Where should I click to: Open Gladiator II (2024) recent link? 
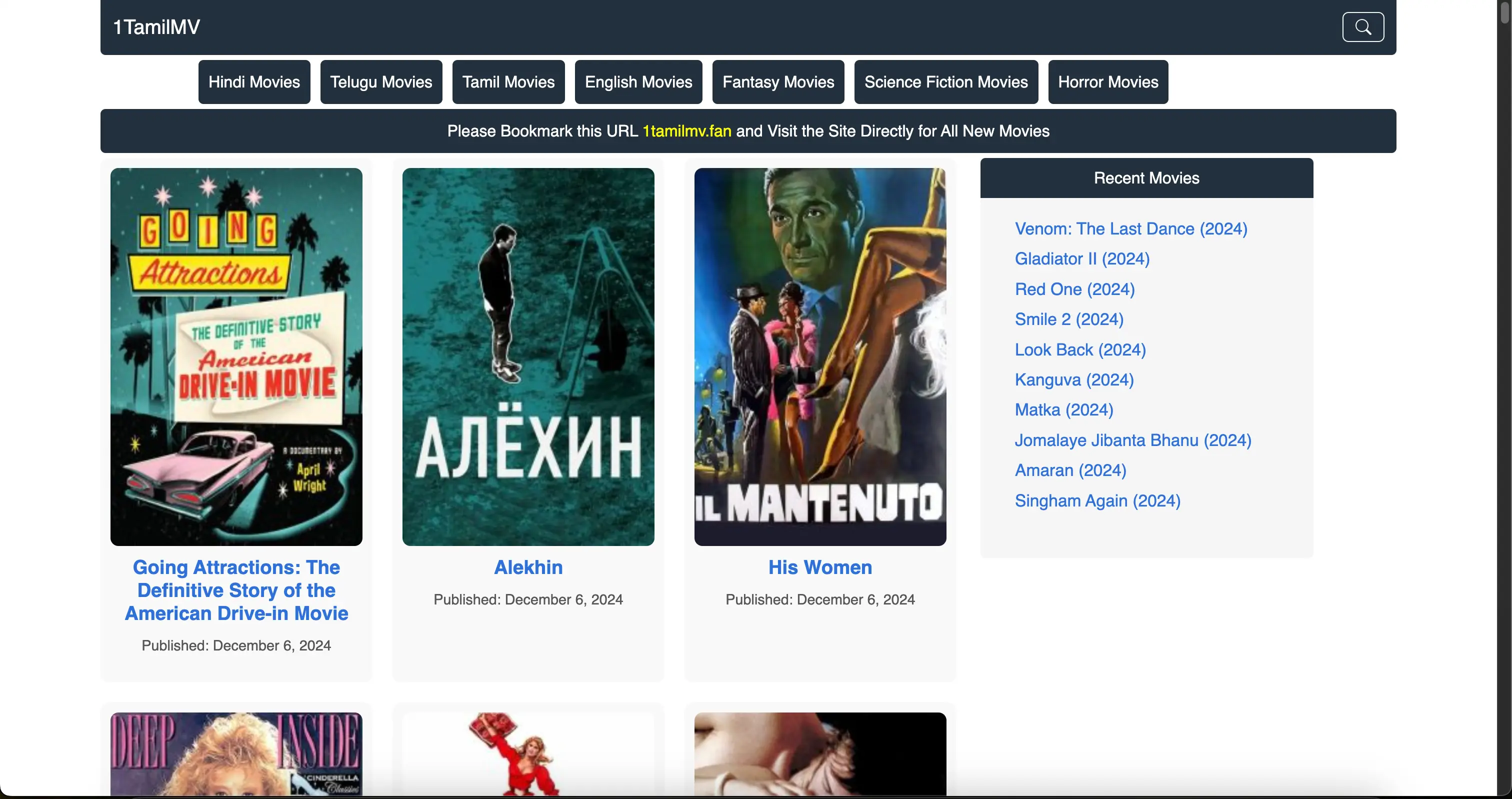(1082, 259)
